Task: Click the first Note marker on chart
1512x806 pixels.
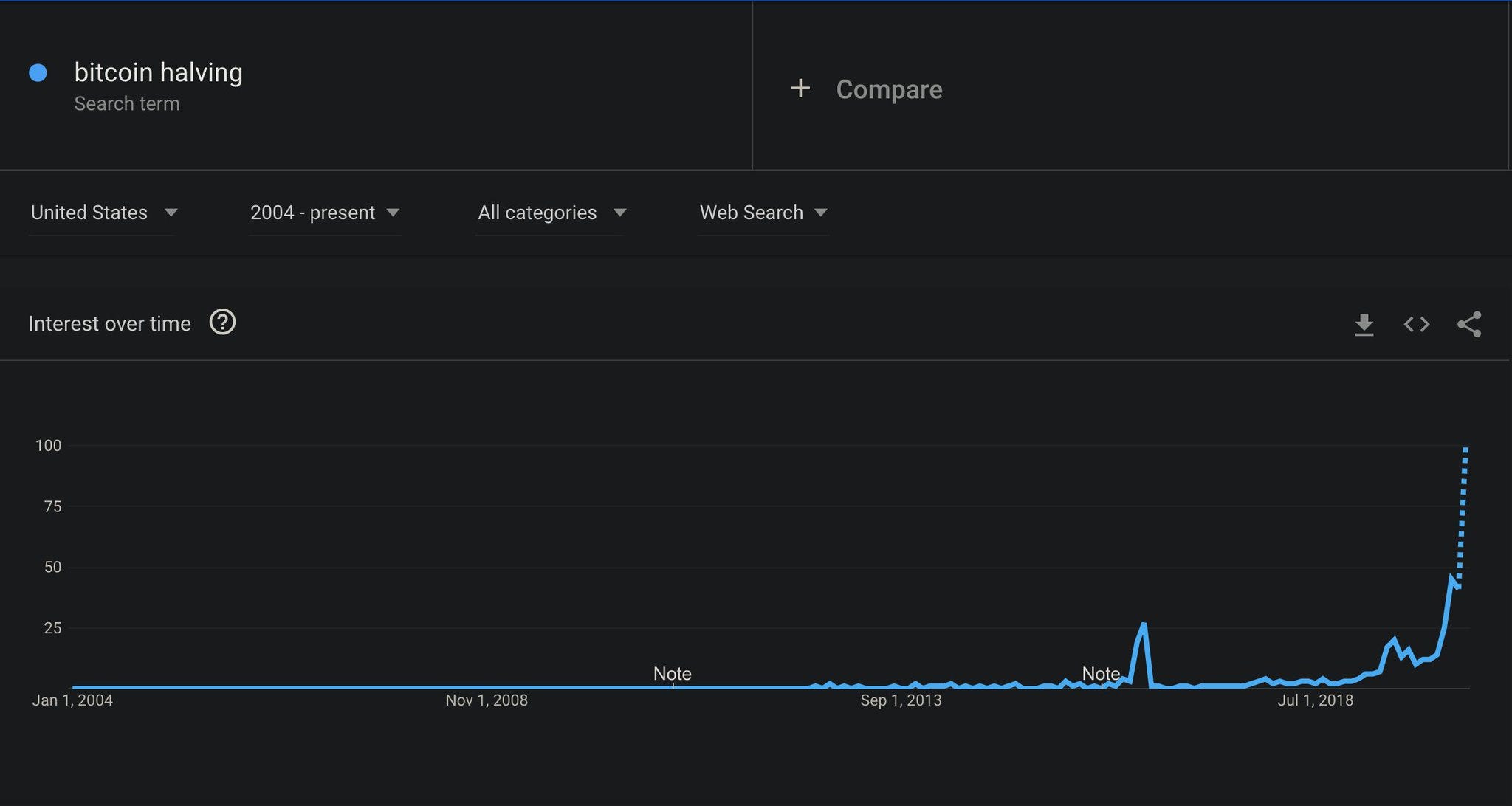Action: tap(672, 674)
